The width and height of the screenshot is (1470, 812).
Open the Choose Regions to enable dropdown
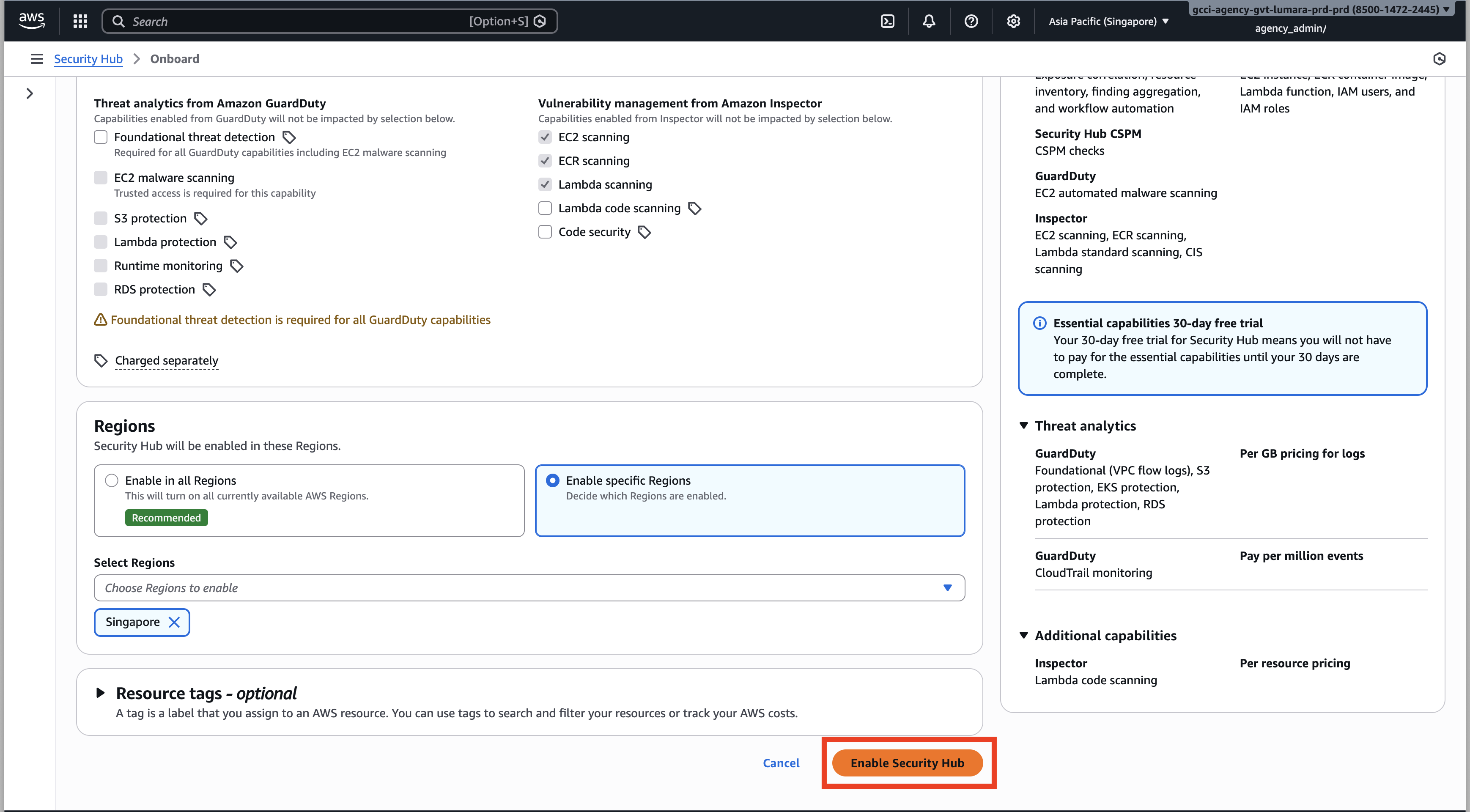529,588
